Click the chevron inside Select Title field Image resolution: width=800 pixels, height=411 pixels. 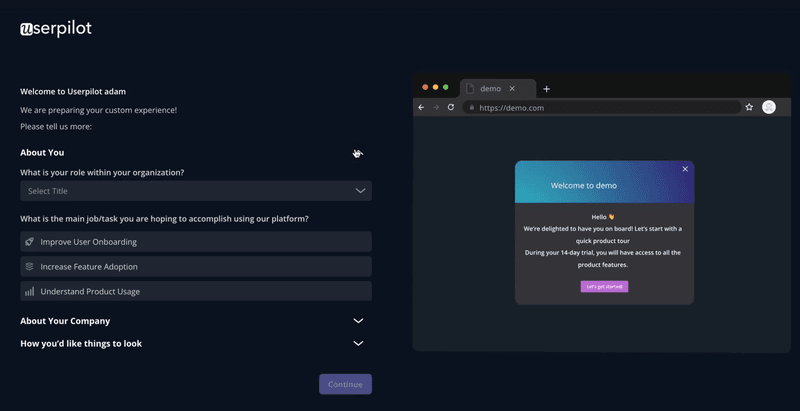point(360,191)
